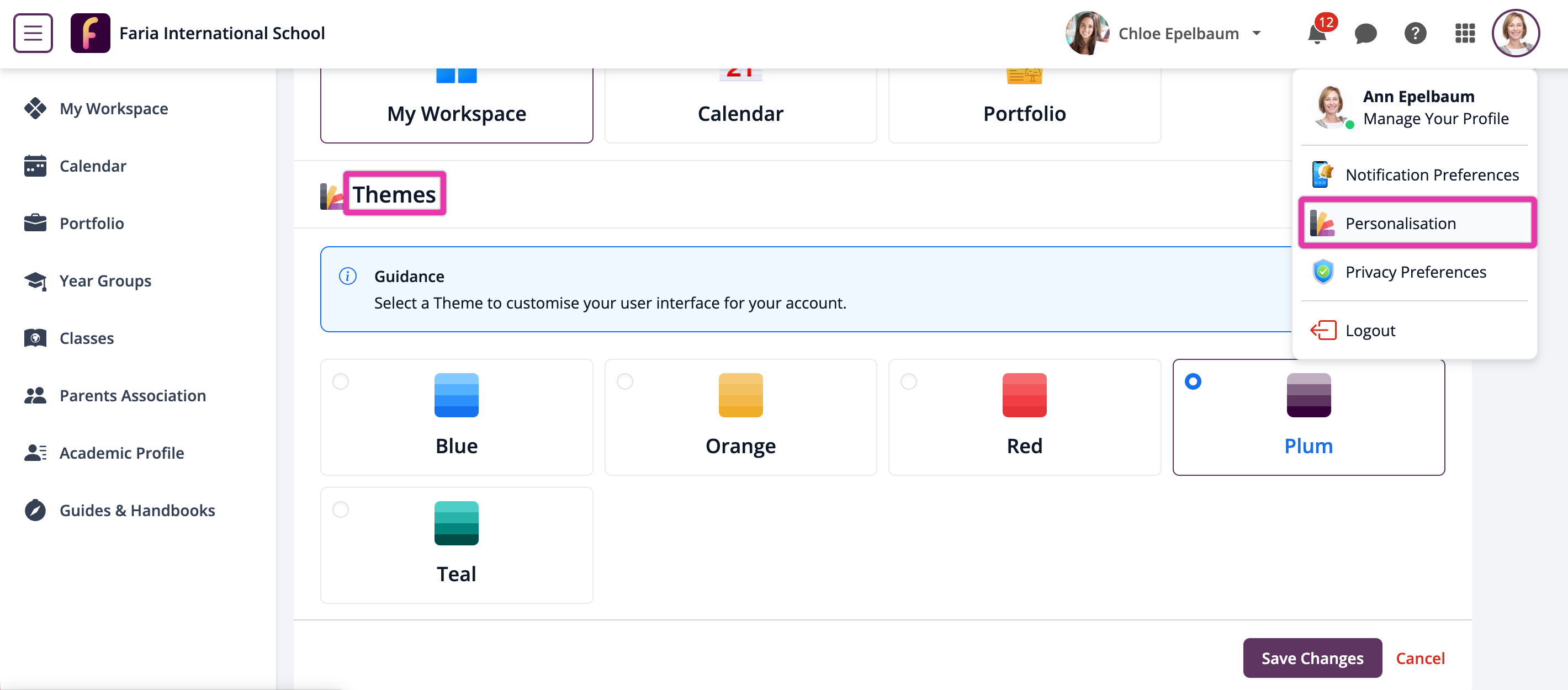
Task: Open Notification Preferences from the menu
Action: coord(1431,175)
